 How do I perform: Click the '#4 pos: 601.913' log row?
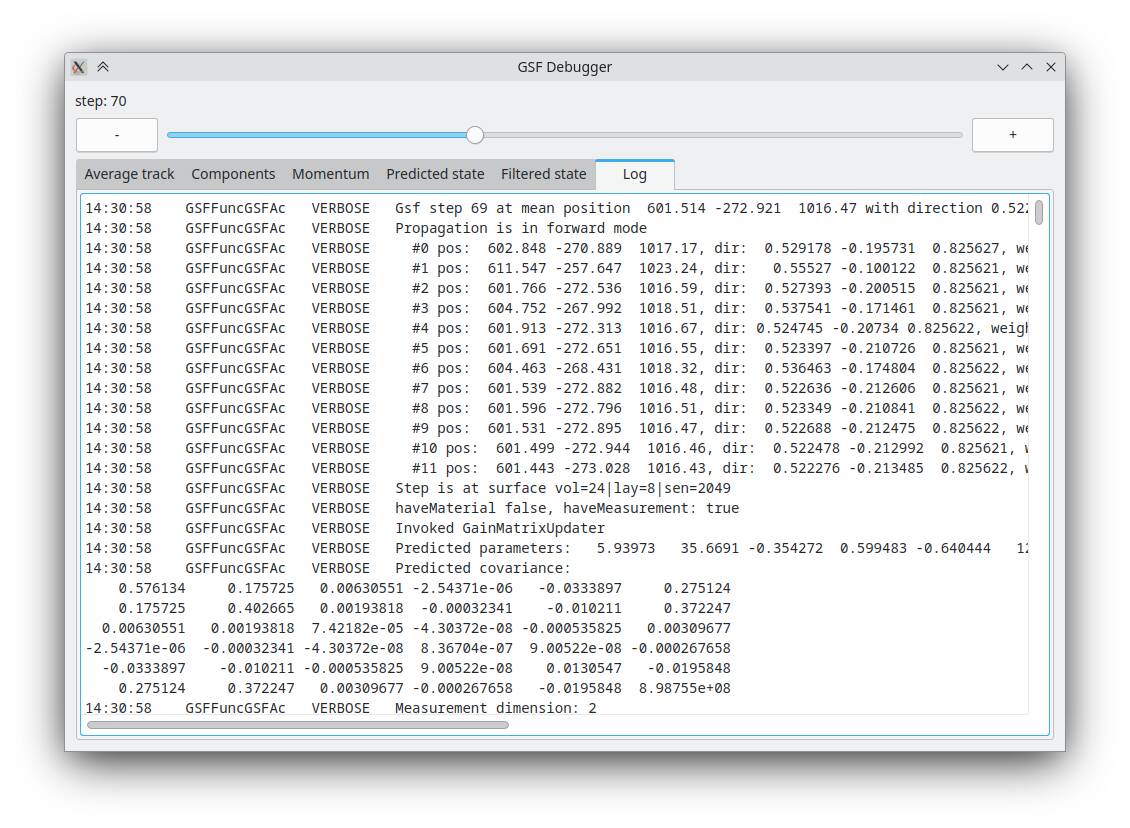coord(556,328)
